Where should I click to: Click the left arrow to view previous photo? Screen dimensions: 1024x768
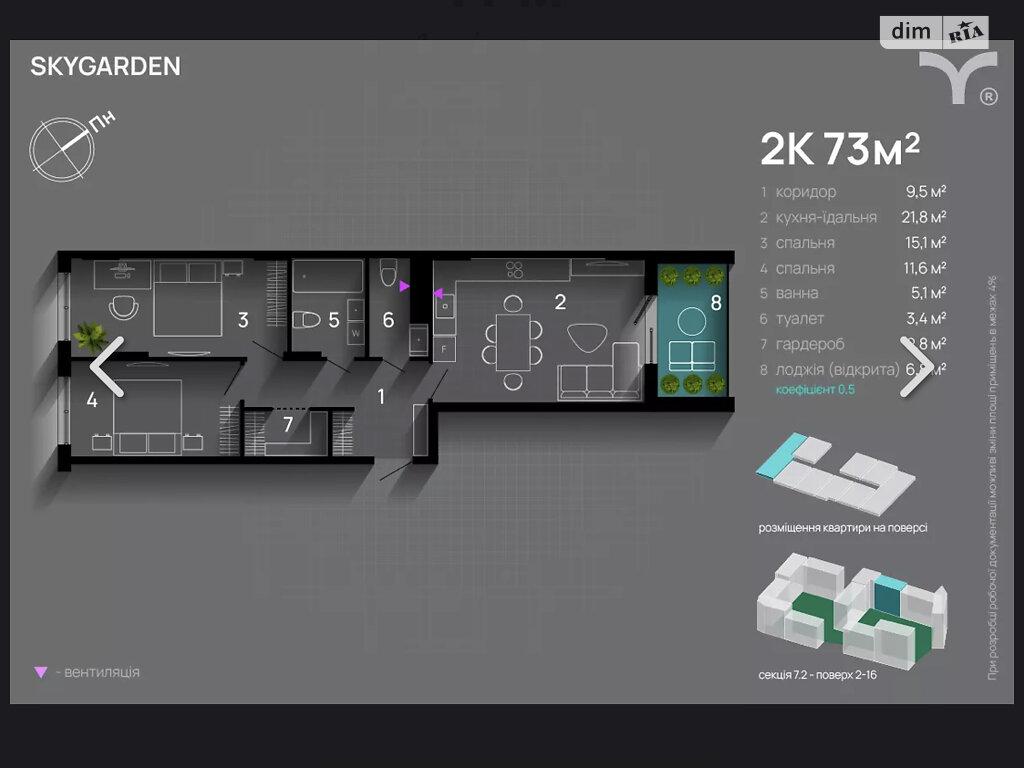(108, 367)
